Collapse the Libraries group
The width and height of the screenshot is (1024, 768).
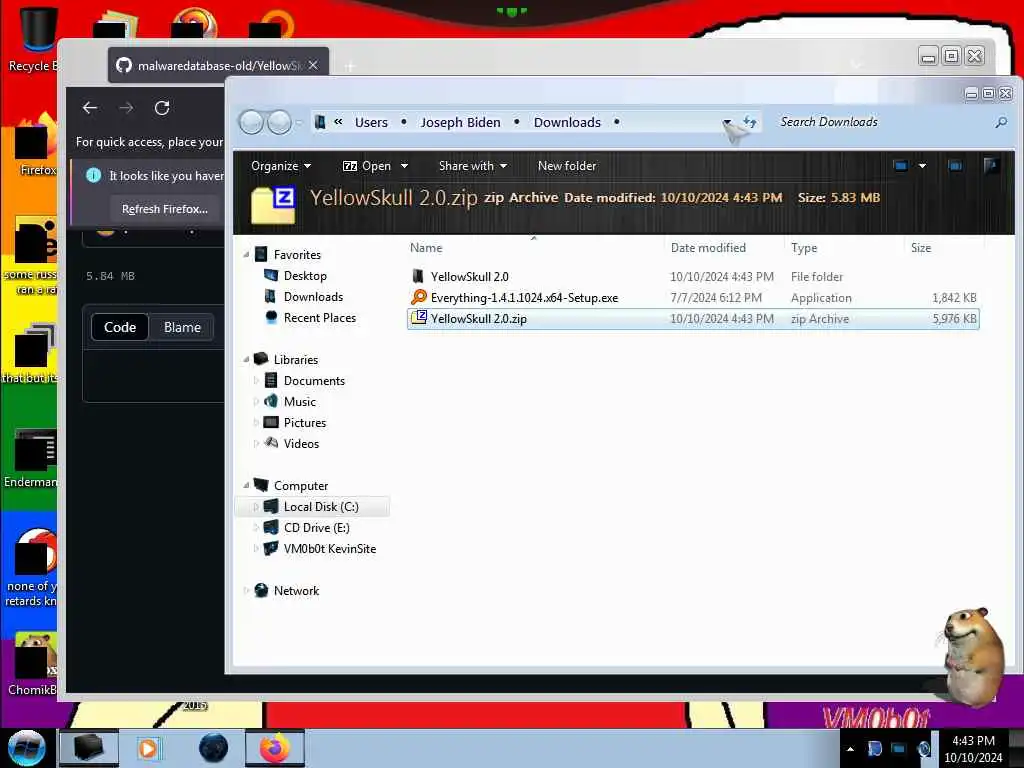pos(246,359)
